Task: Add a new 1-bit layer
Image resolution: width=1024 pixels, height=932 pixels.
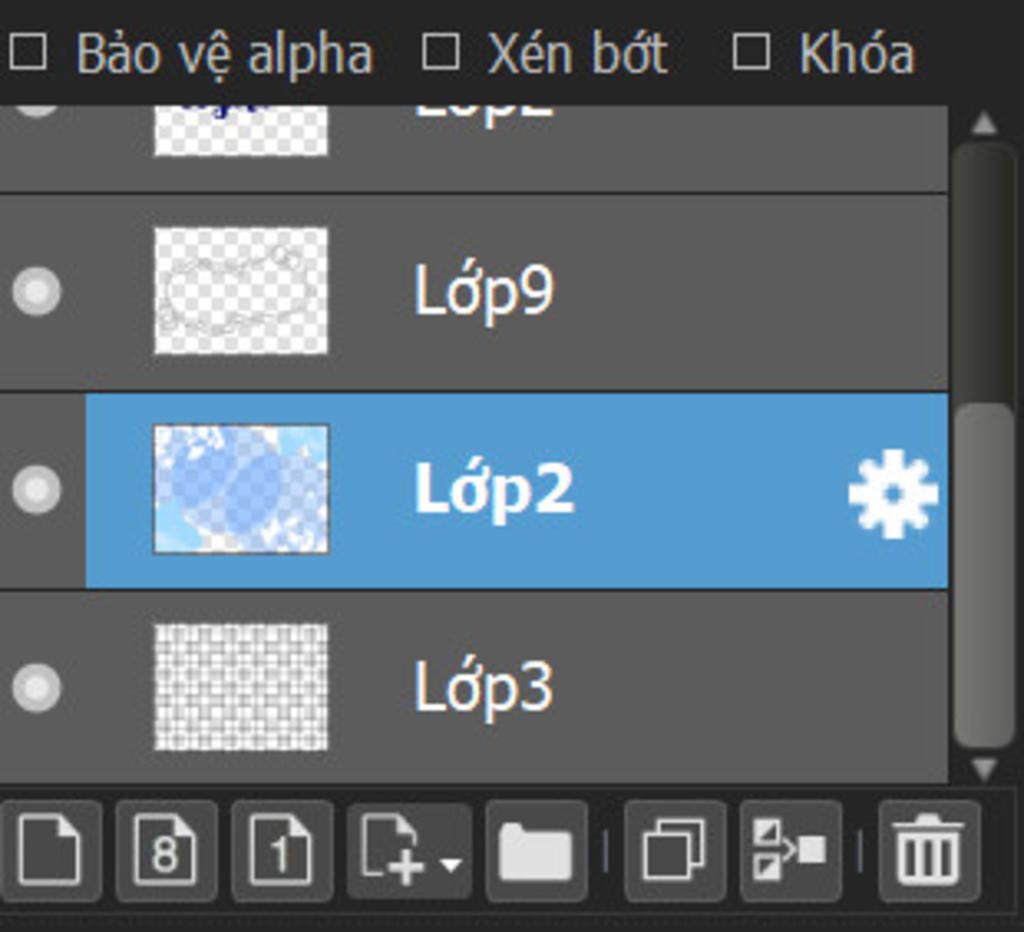Action: 281,851
